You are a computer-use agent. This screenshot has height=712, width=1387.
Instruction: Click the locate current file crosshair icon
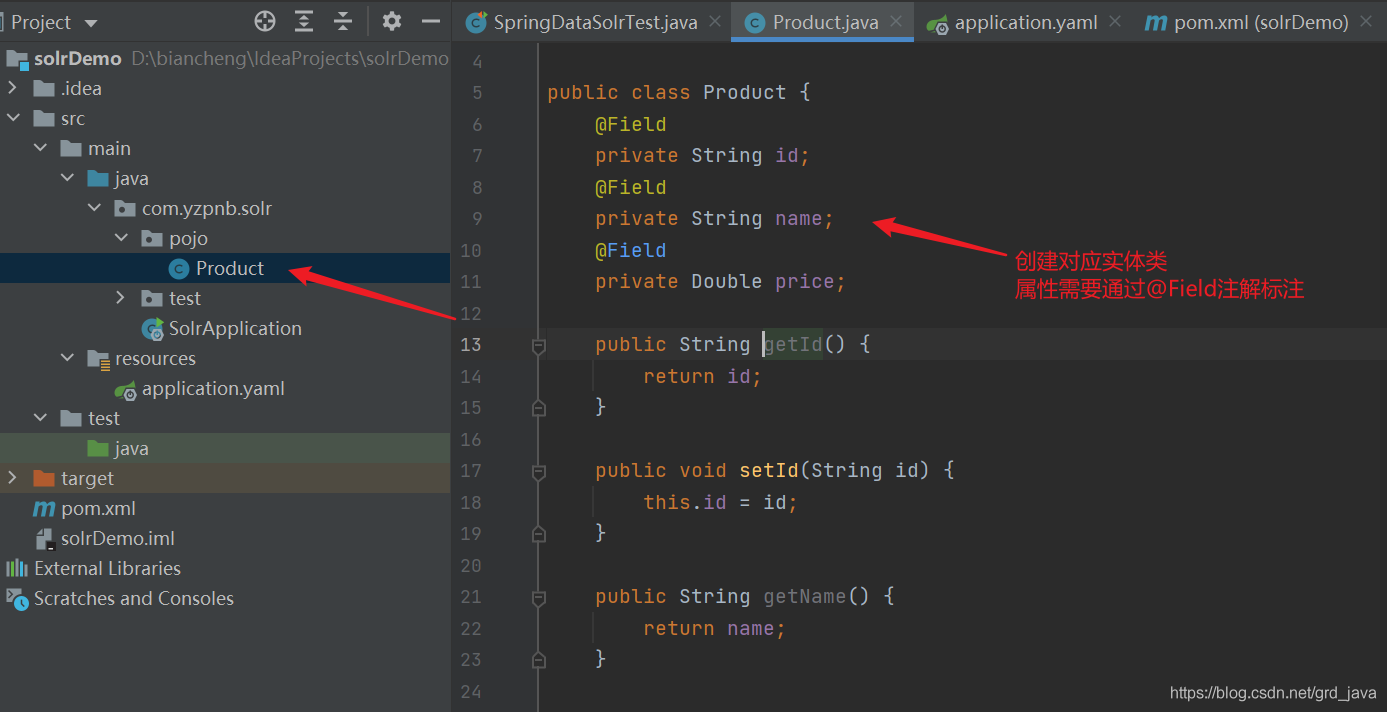click(x=265, y=21)
